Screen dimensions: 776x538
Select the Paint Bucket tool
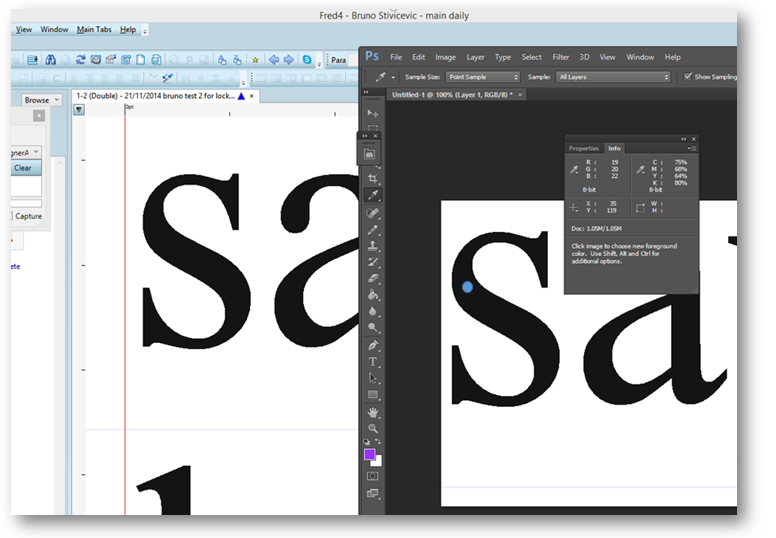coord(373,295)
